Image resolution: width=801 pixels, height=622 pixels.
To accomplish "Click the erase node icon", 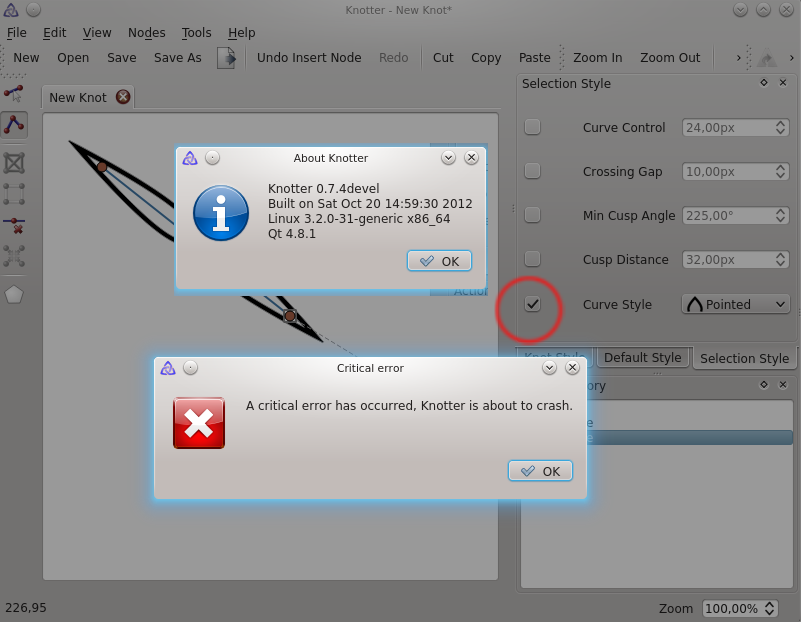I will (14, 225).
